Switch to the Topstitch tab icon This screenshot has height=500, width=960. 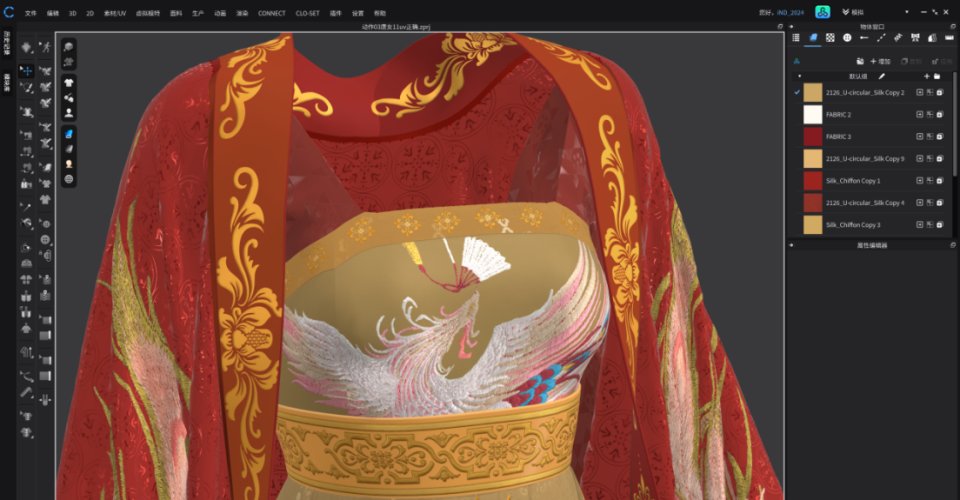[x=881, y=38]
